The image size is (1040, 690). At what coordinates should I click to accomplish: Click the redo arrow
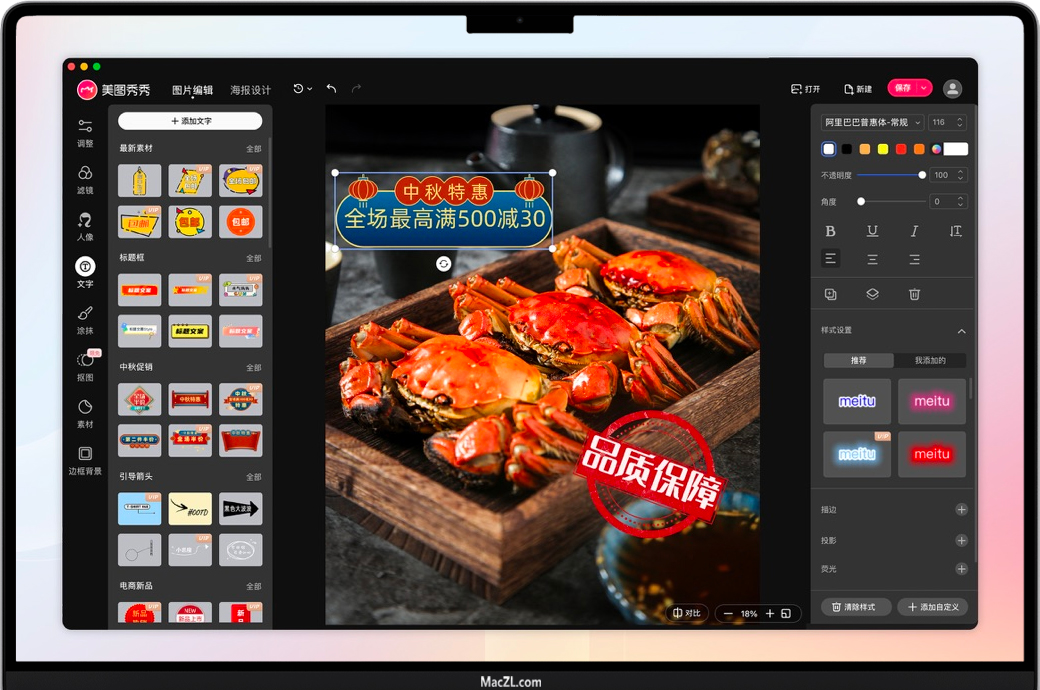pos(356,89)
